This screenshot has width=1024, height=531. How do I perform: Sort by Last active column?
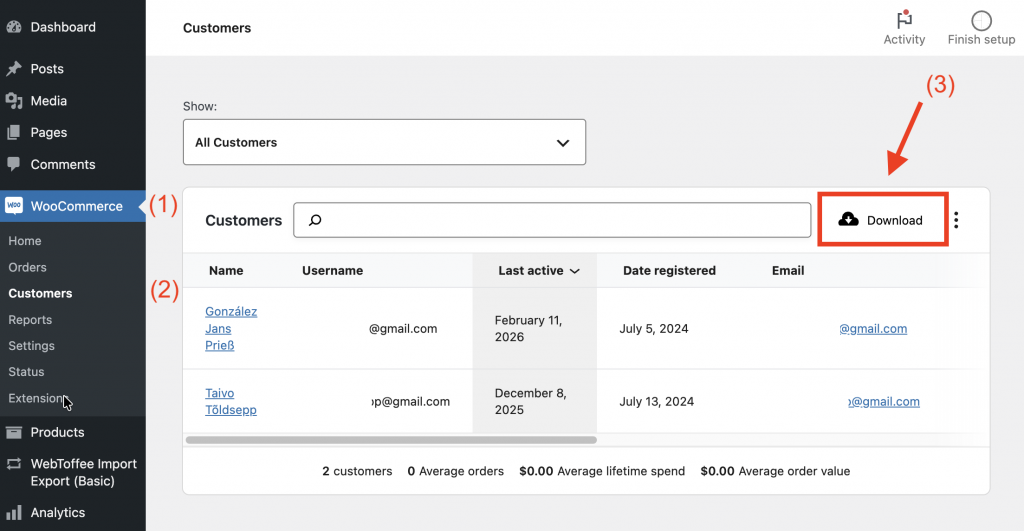(538, 270)
